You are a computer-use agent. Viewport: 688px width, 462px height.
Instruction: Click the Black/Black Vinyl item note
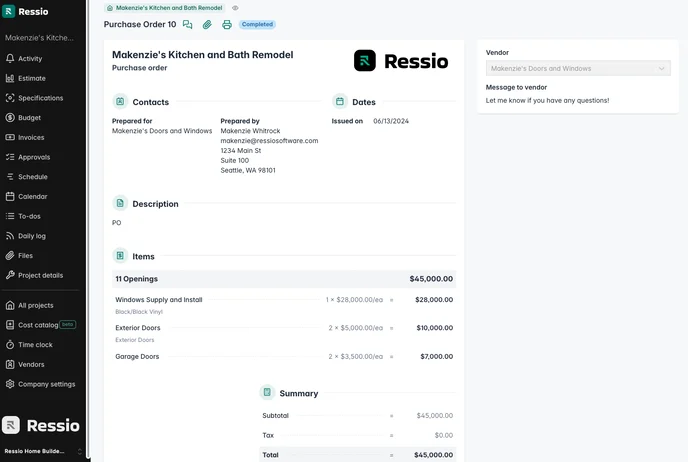[x=139, y=312]
